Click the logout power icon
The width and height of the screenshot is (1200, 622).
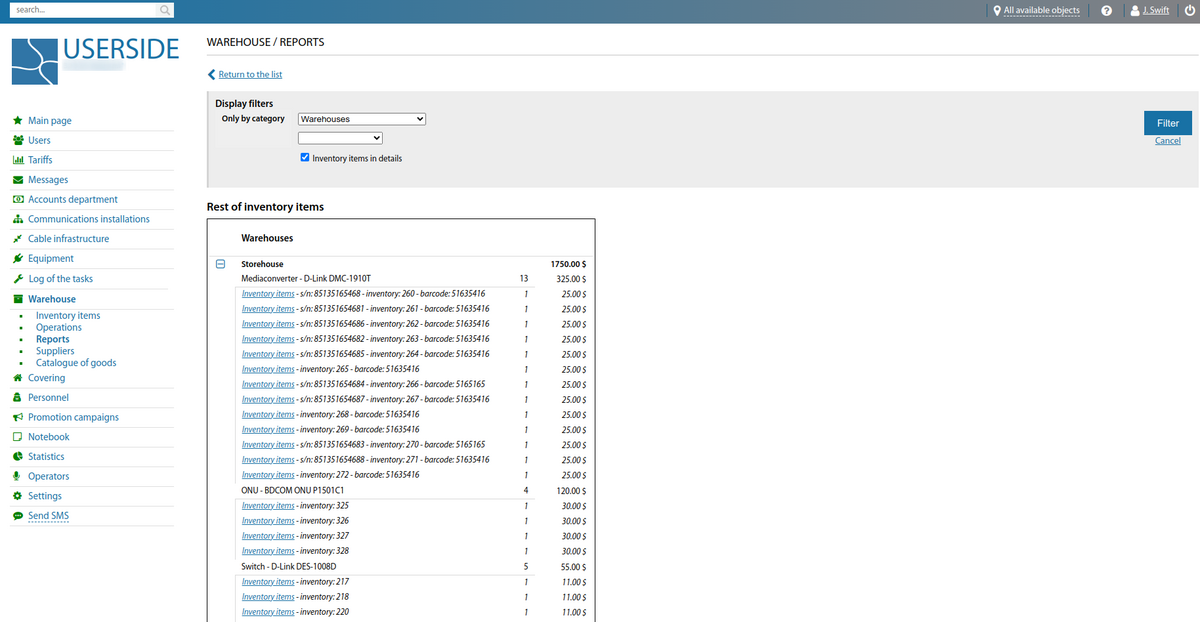(x=1189, y=10)
